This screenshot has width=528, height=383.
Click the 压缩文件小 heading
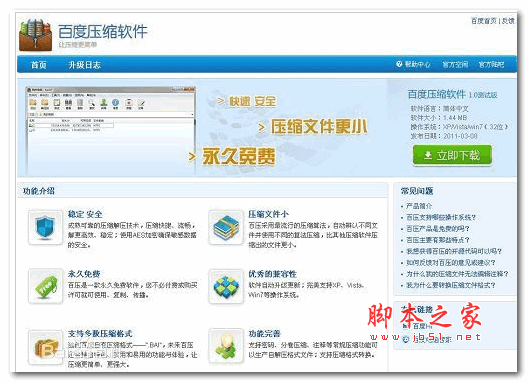click(268, 214)
